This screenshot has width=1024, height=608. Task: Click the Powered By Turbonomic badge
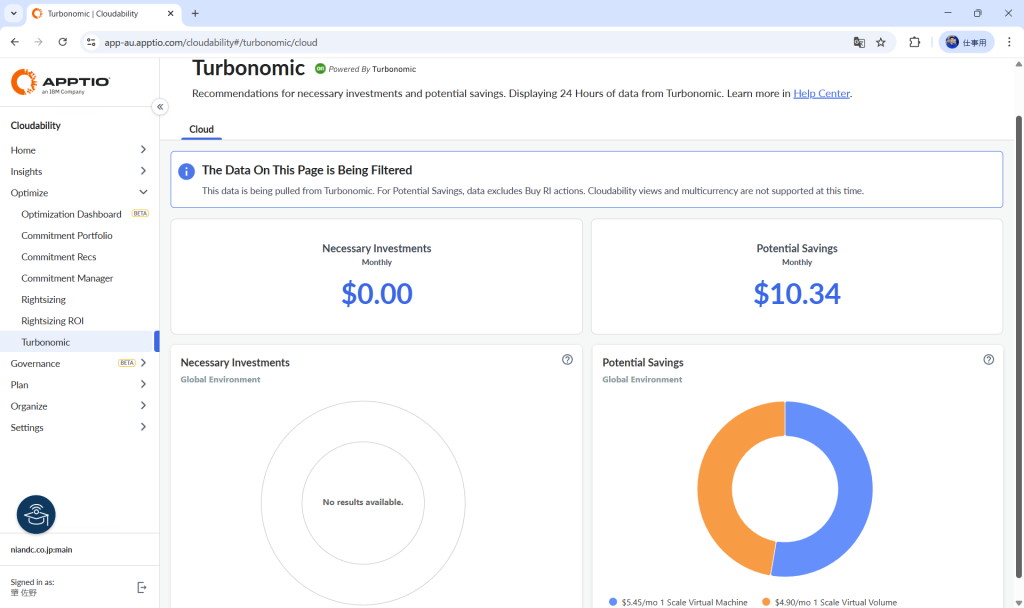pyautogui.click(x=365, y=69)
